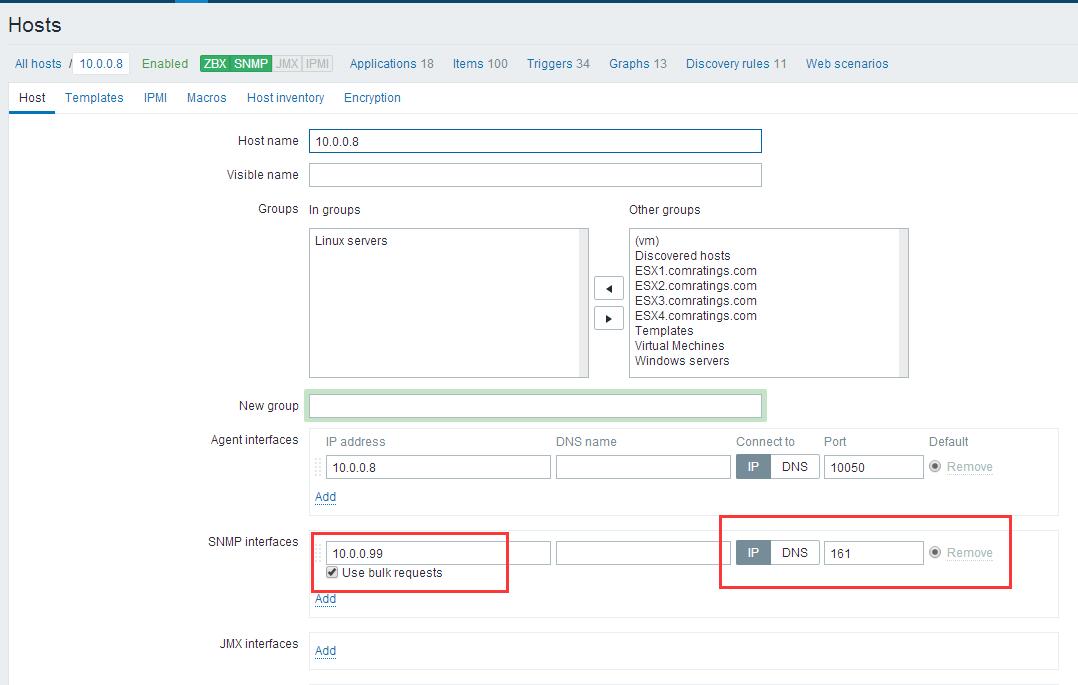Add a new agent interface

click(325, 497)
